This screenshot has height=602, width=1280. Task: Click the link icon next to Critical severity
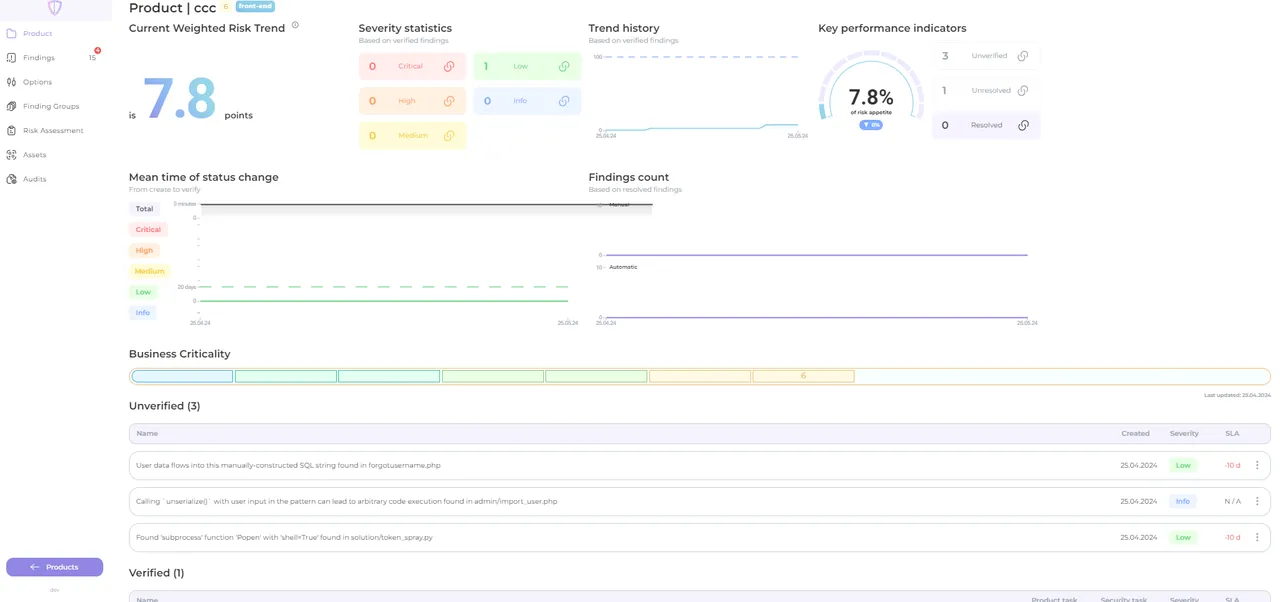coord(449,67)
